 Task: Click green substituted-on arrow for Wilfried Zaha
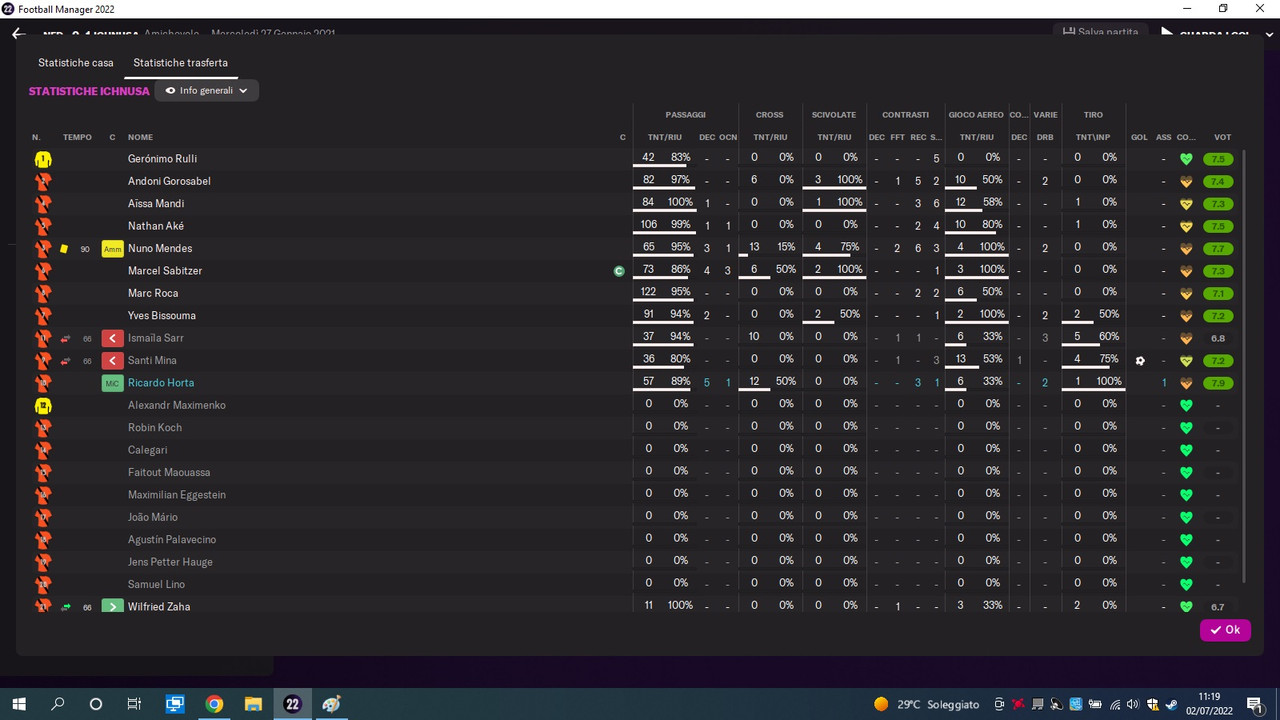coord(112,607)
